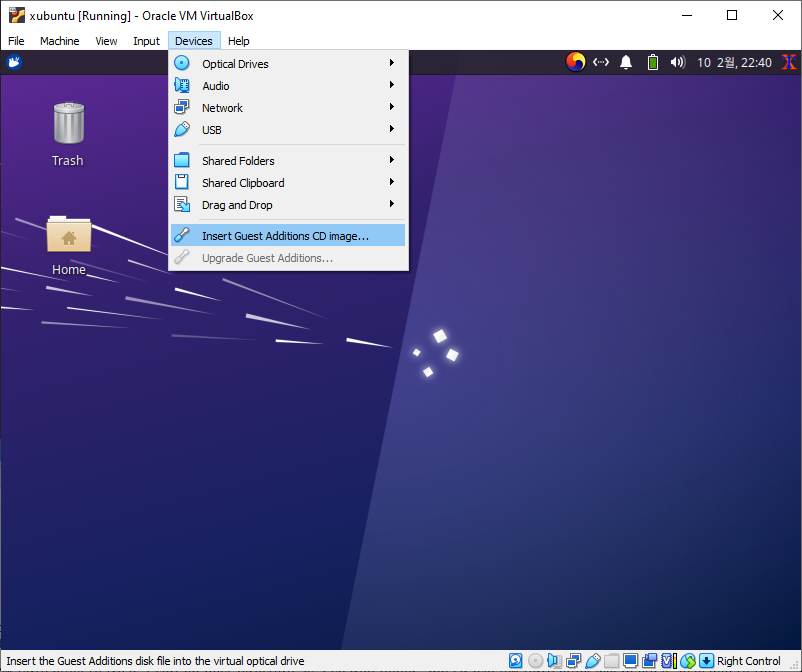
Task: Open the notification bell in guest panel
Action: pyautogui.click(x=626, y=62)
